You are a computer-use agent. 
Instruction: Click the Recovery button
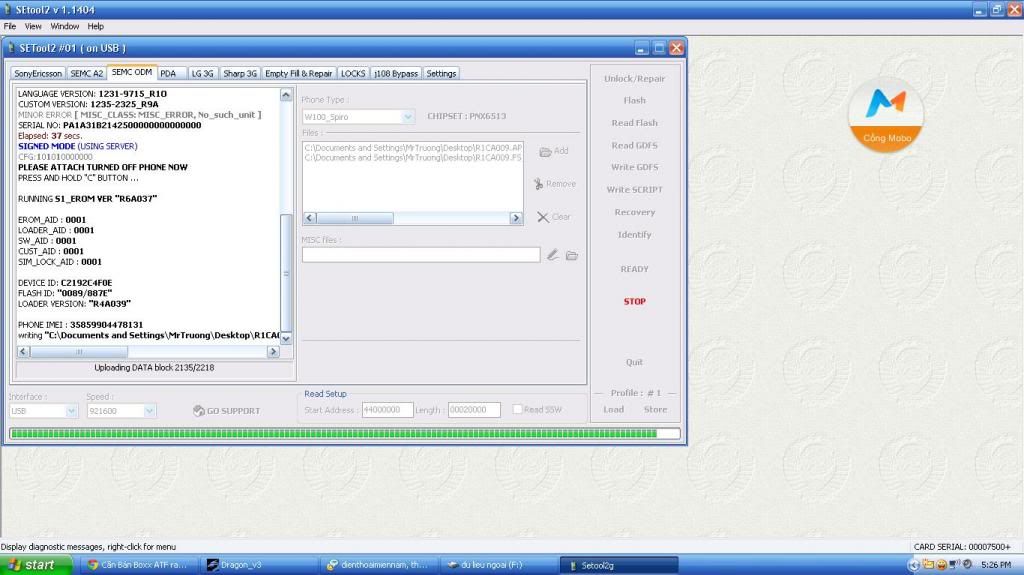tap(634, 212)
